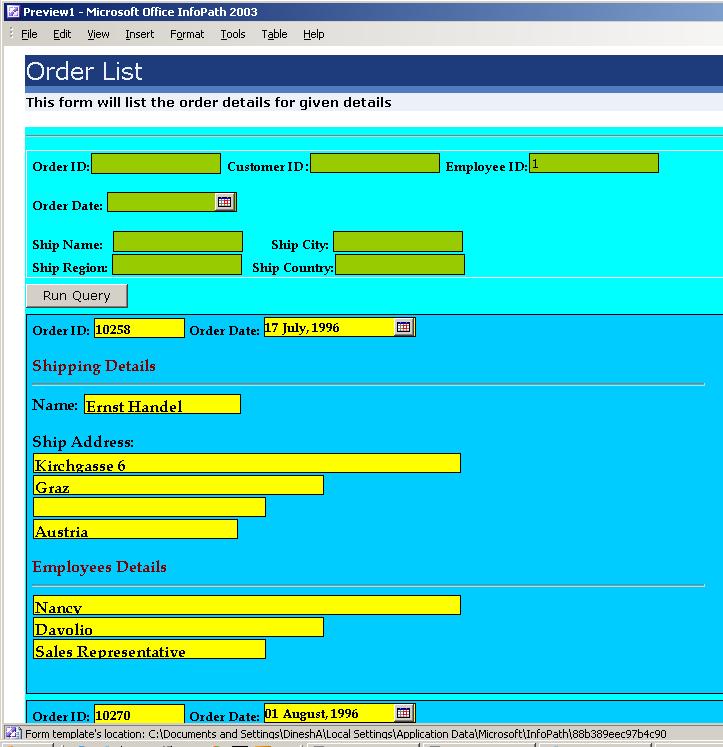Image resolution: width=723 pixels, height=747 pixels.
Task: Click the Run Query button
Action: [x=77, y=296]
